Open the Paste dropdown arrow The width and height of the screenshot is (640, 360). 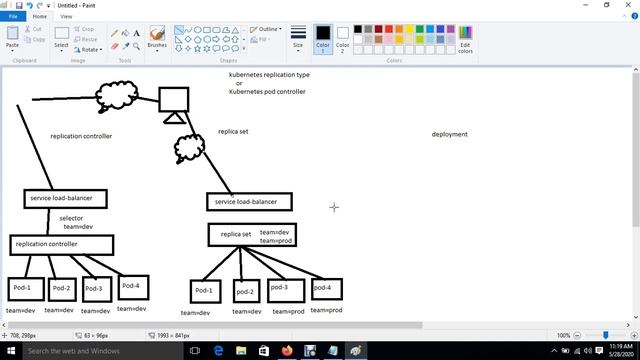click(12, 51)
